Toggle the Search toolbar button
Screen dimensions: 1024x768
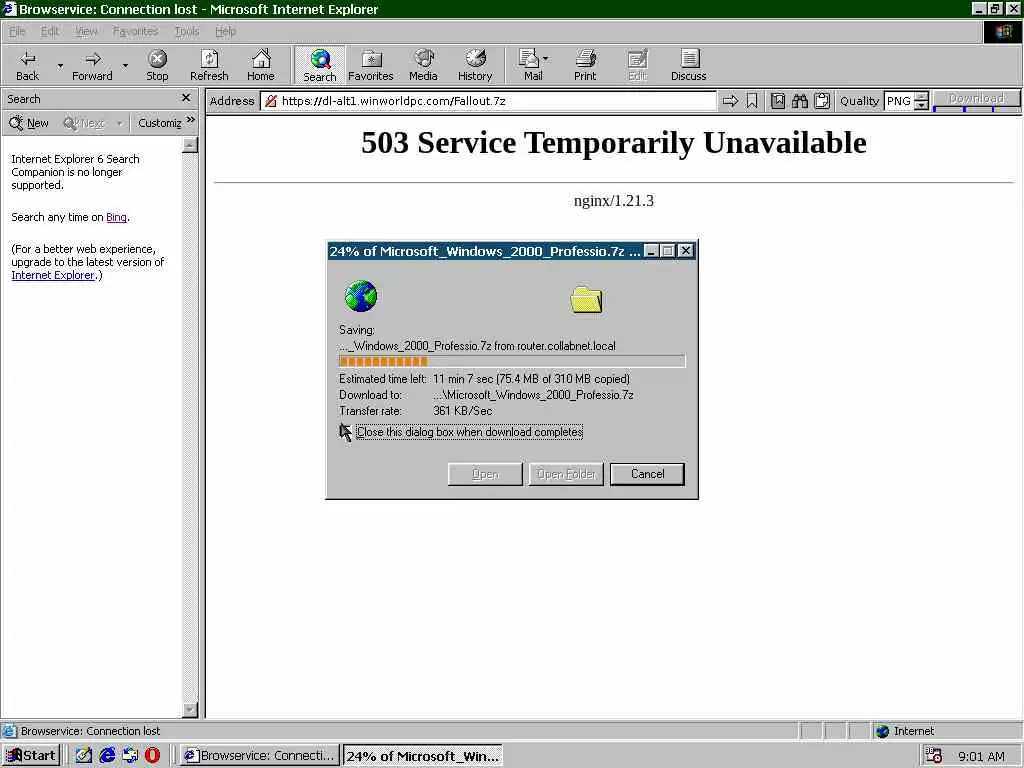319,65
